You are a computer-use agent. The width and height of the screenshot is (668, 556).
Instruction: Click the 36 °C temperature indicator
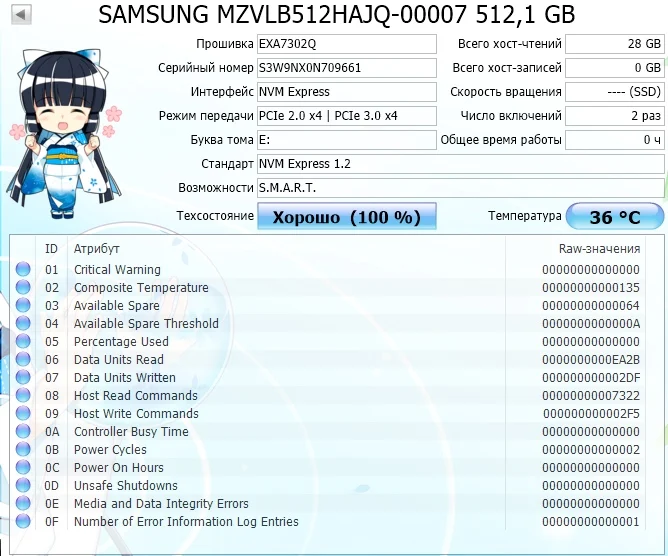(x=615, y=216)
